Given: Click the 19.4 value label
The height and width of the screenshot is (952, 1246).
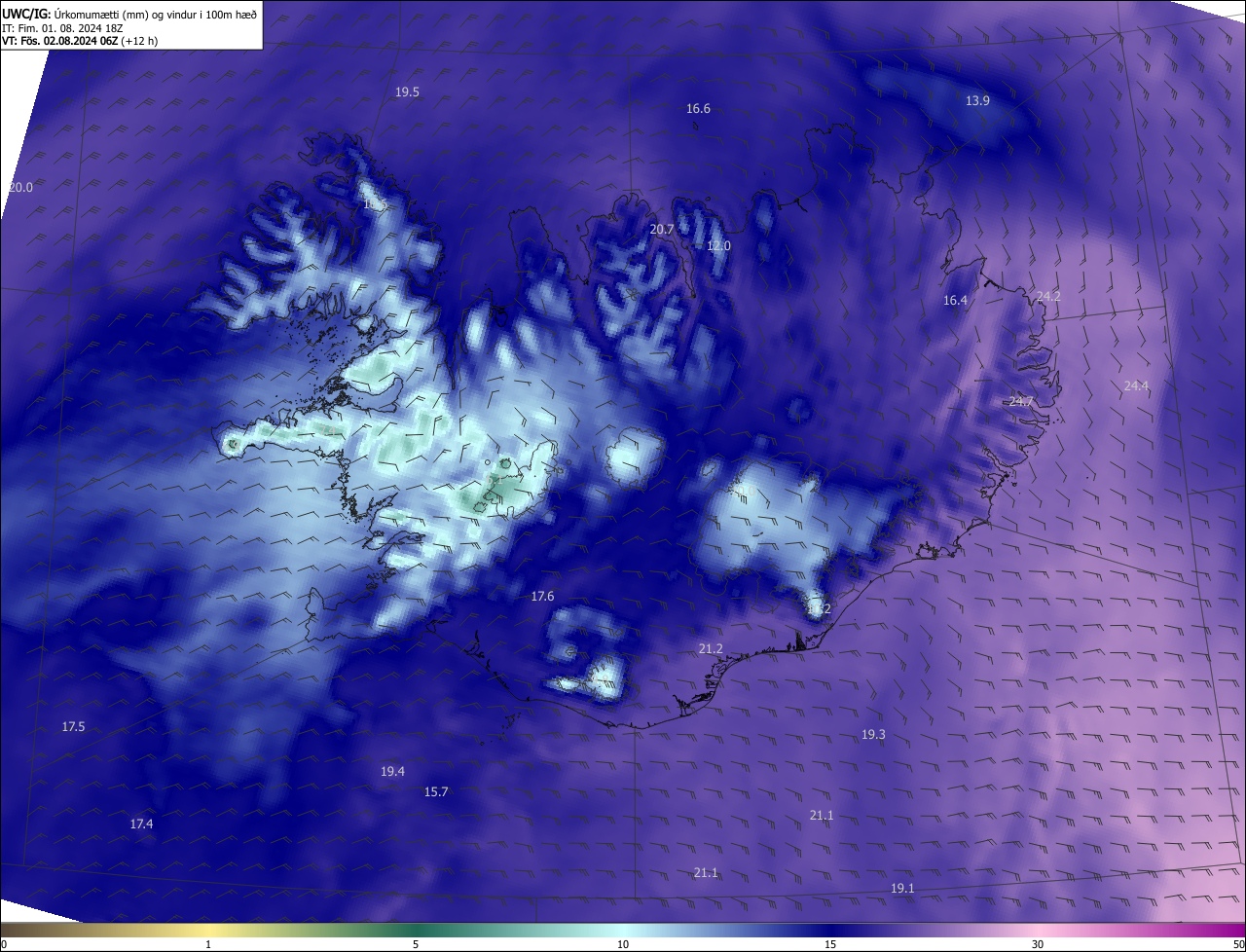Looking at the screenshot, I should coord(392,772).
